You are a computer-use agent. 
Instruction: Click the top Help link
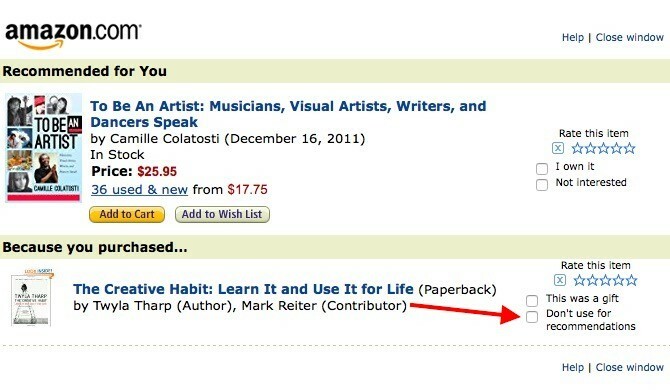(x=573, y=37)
